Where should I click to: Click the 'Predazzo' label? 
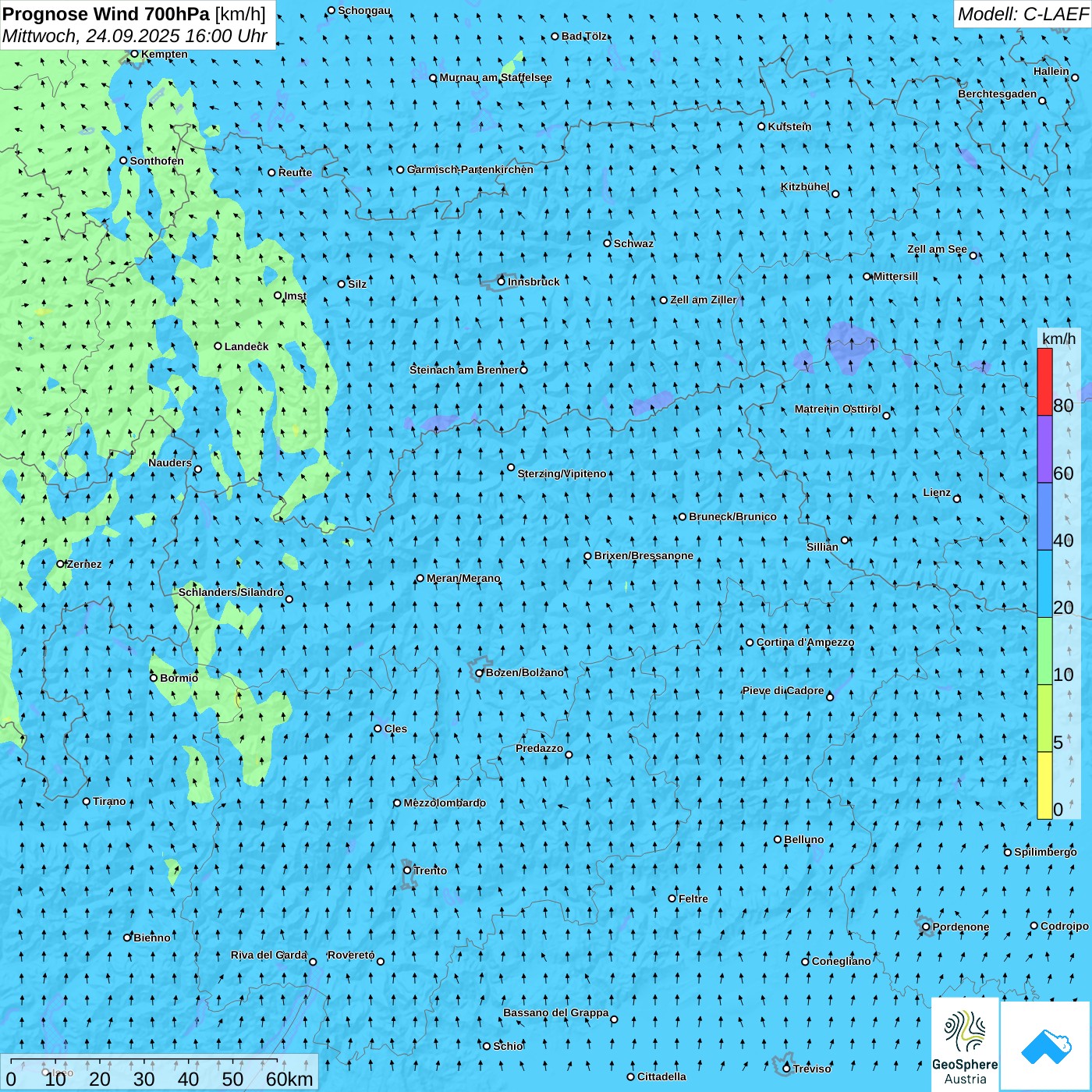click(539, 748)
